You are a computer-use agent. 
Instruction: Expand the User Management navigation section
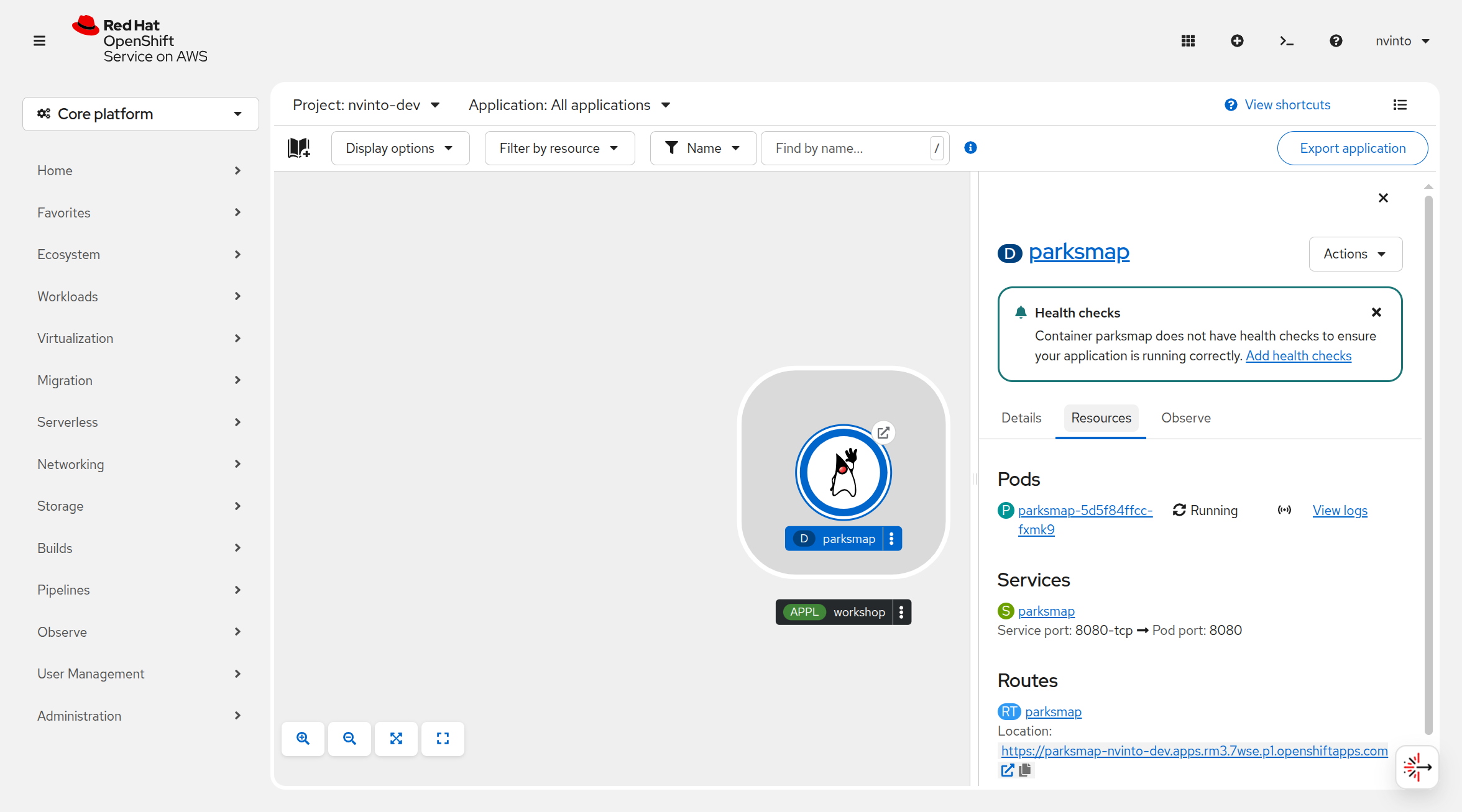[x=140, y=674]
